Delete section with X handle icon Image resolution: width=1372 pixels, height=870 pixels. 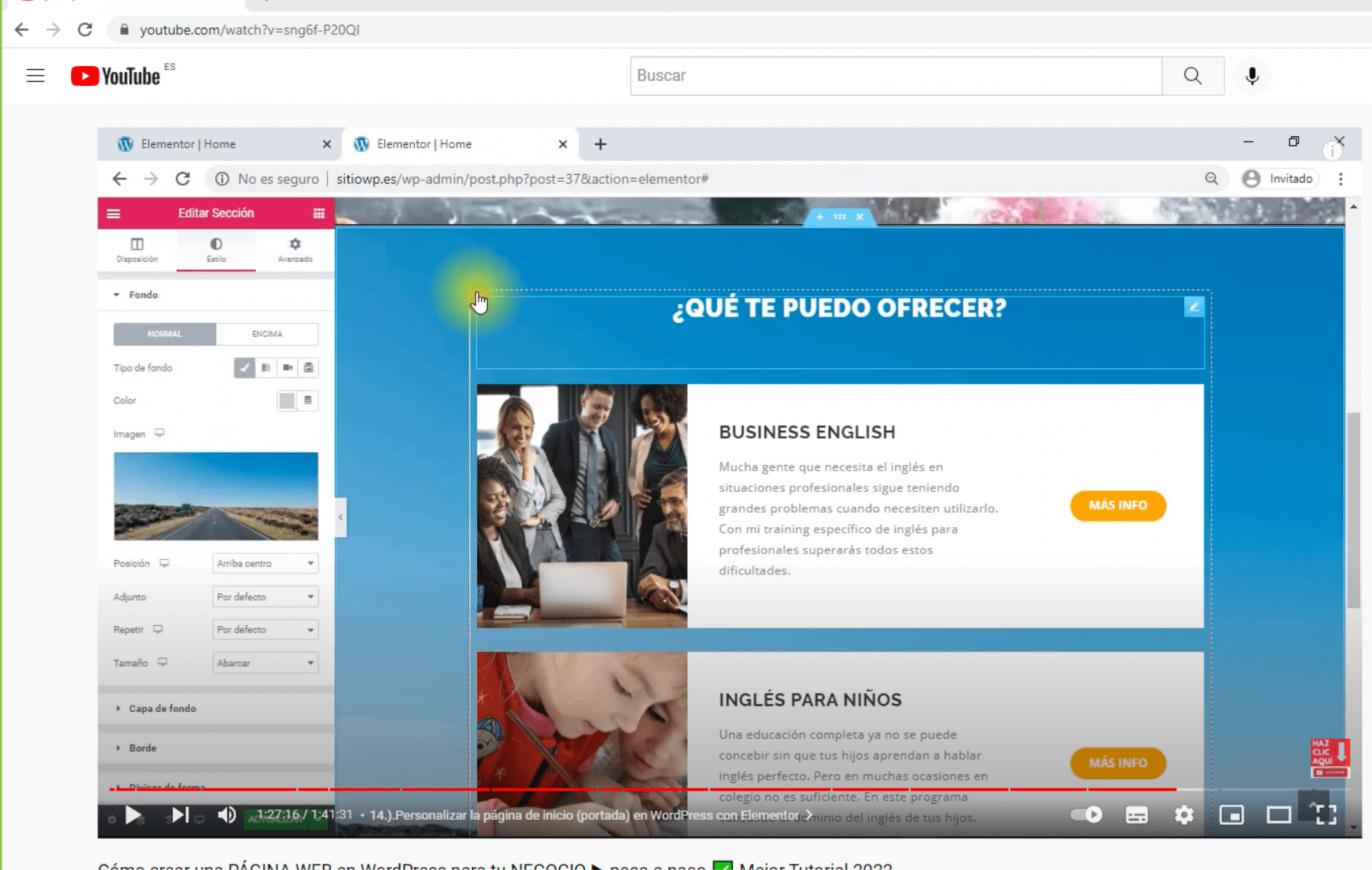point(860,217)
